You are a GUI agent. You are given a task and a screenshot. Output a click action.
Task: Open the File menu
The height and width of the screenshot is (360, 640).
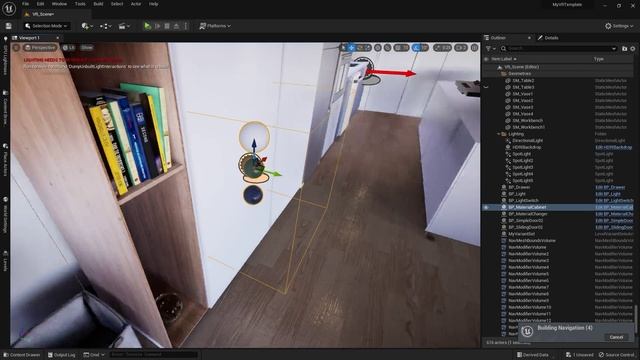click(25, 4)
